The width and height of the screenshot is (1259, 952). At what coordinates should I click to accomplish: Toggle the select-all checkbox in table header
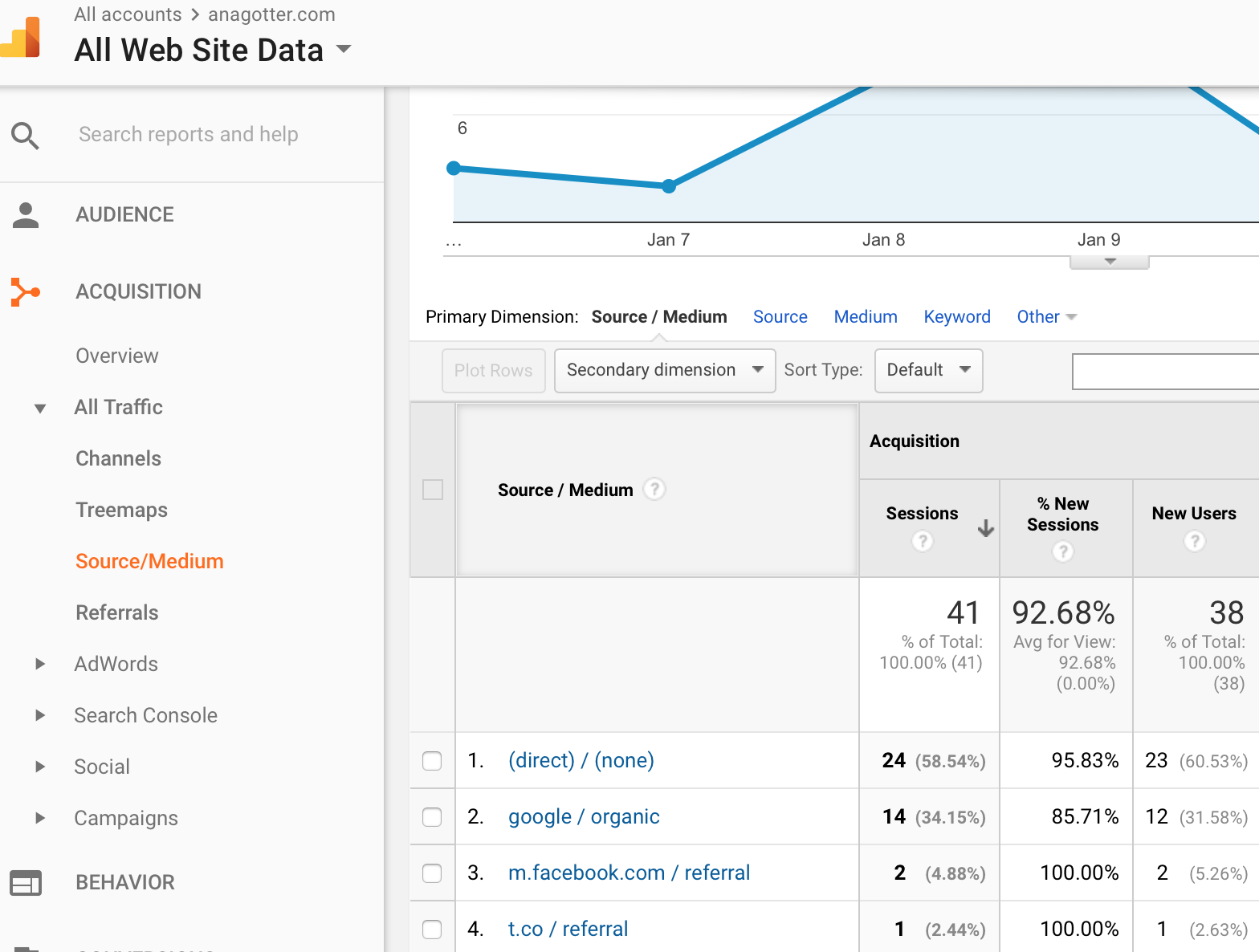click(433, 490)
